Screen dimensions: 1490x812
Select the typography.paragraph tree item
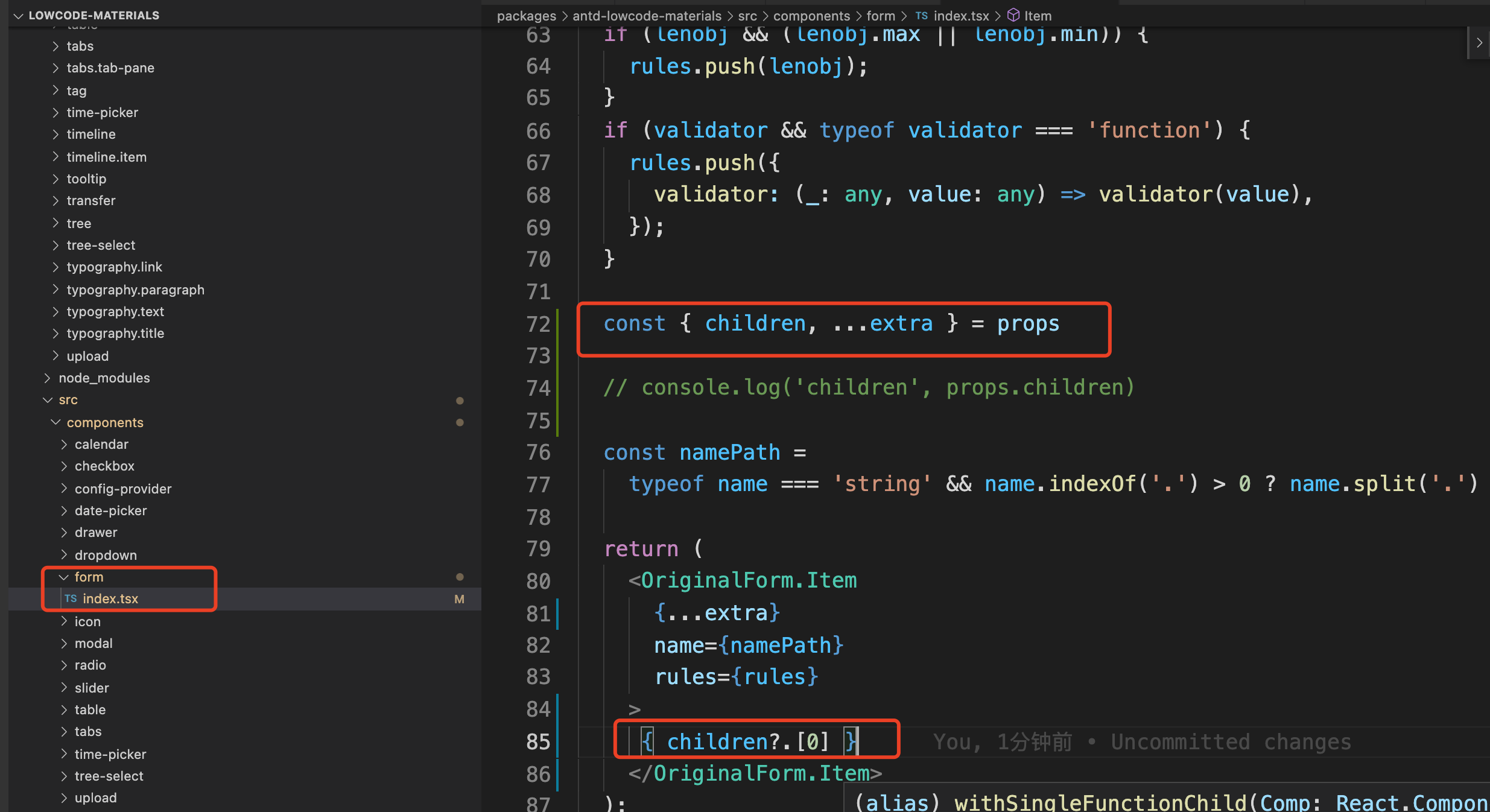click(135, 290)
